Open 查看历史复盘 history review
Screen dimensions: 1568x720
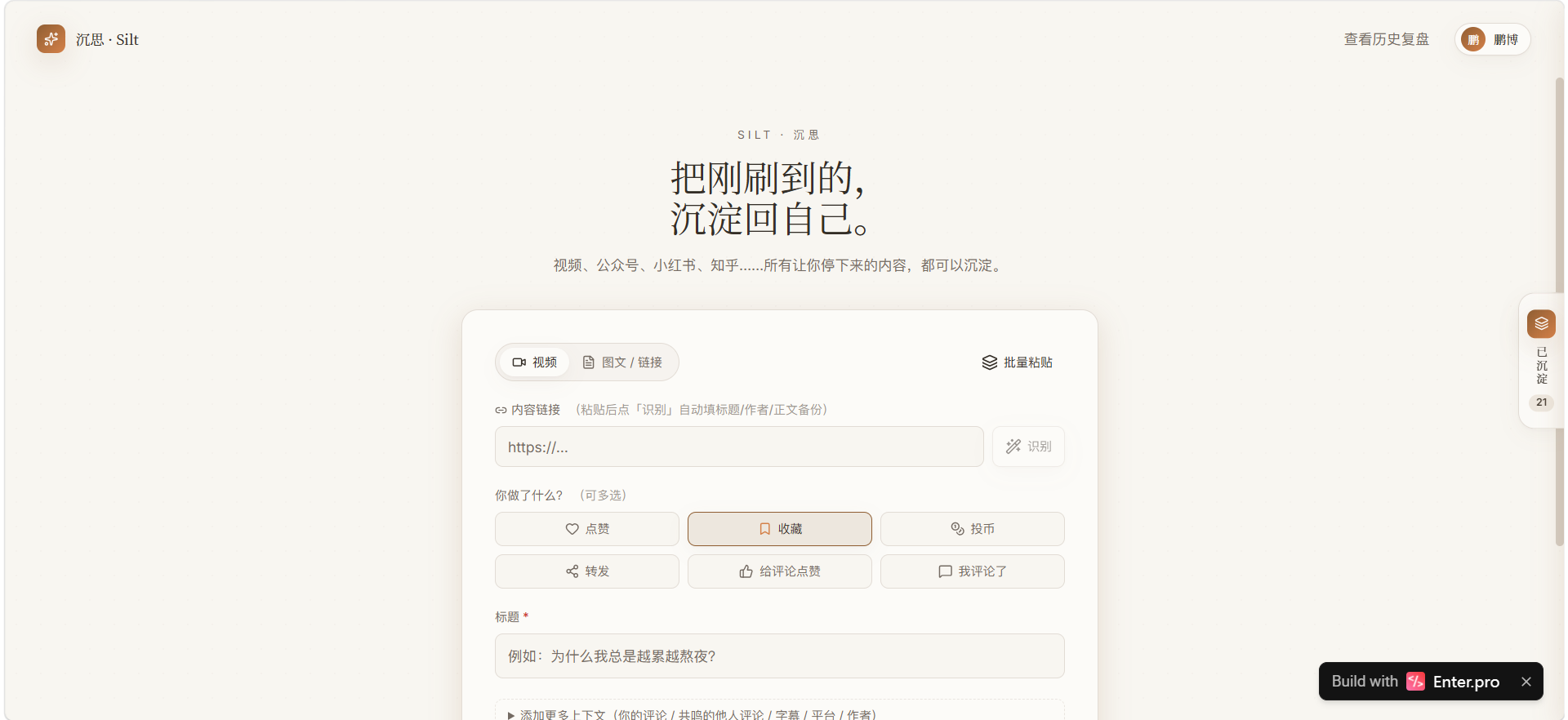click(x=1386, y=39)
